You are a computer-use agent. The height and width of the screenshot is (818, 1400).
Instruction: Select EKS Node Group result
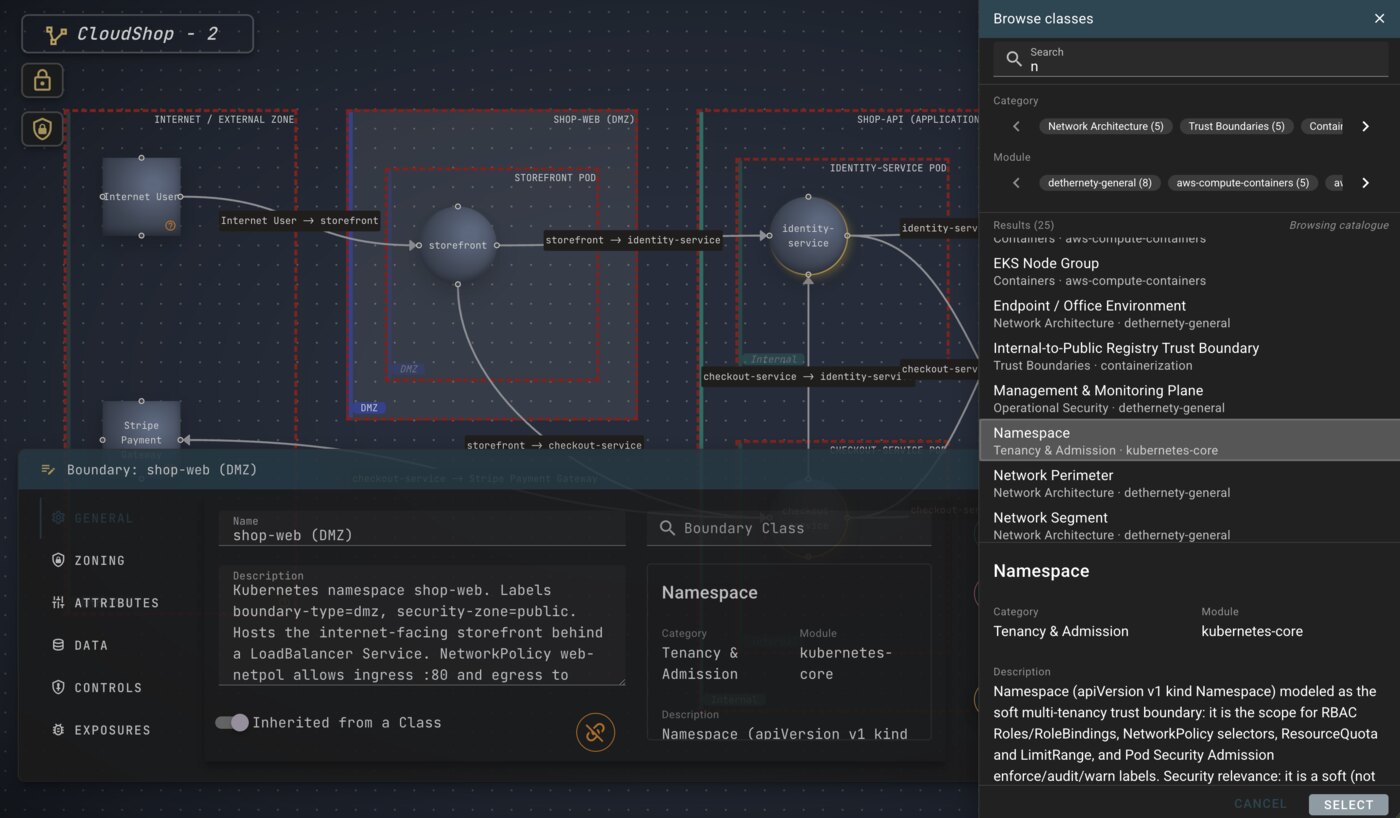click(x=1189, y=271)
